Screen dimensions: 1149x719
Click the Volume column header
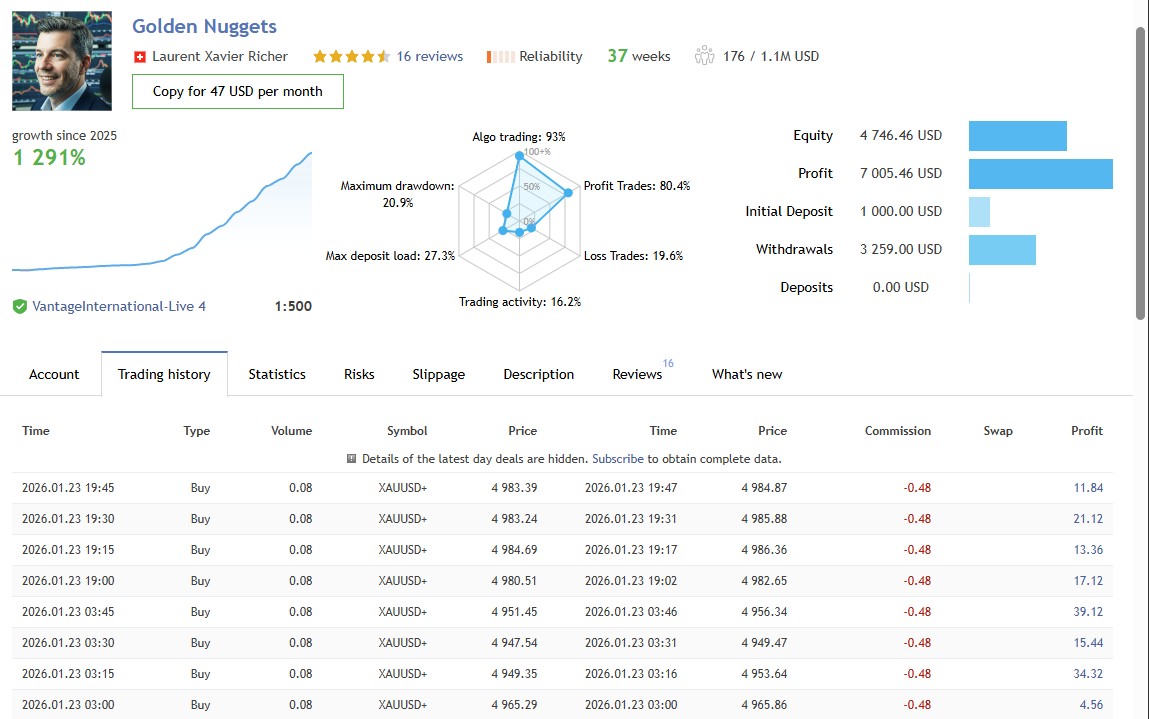292,431
